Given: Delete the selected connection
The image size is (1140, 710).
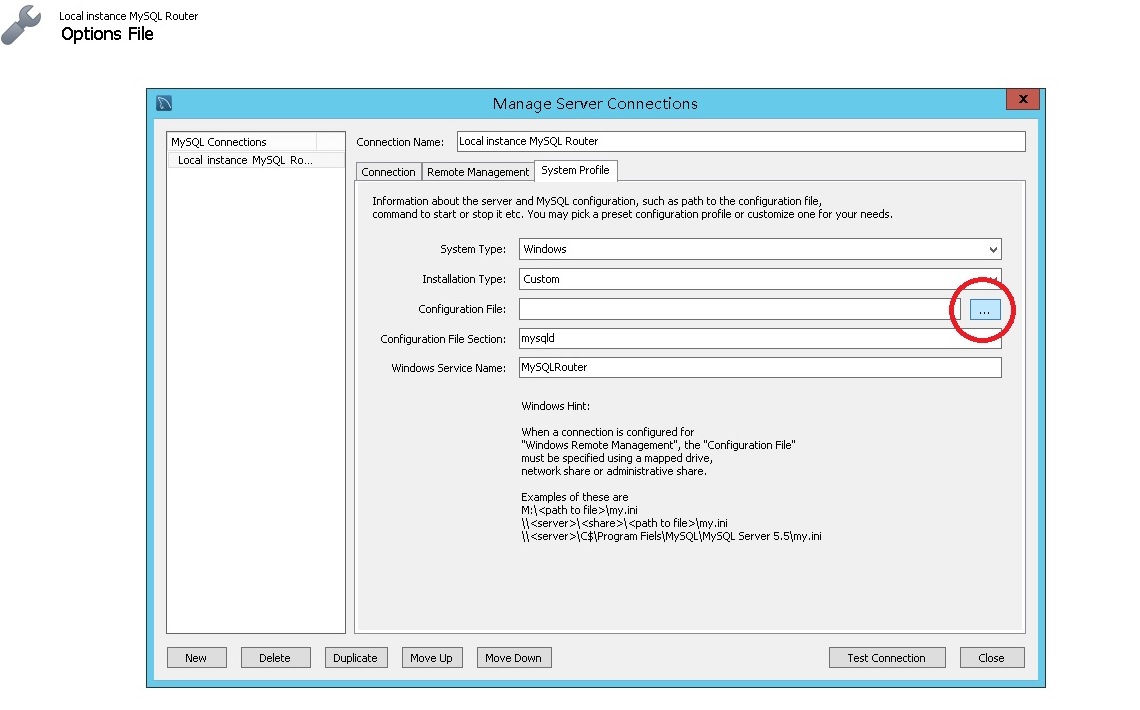Looking at the screenshot, I should pos(275,657).
